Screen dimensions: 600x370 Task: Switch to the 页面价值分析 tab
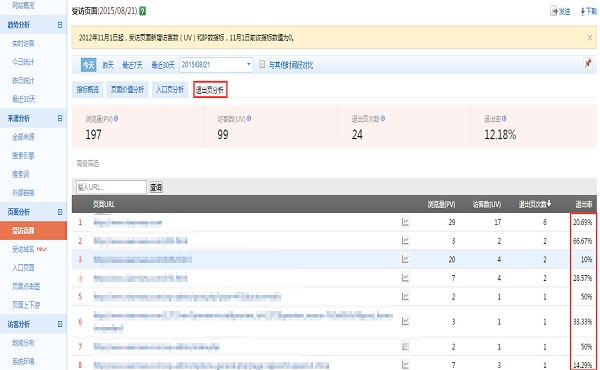[127, 90]
